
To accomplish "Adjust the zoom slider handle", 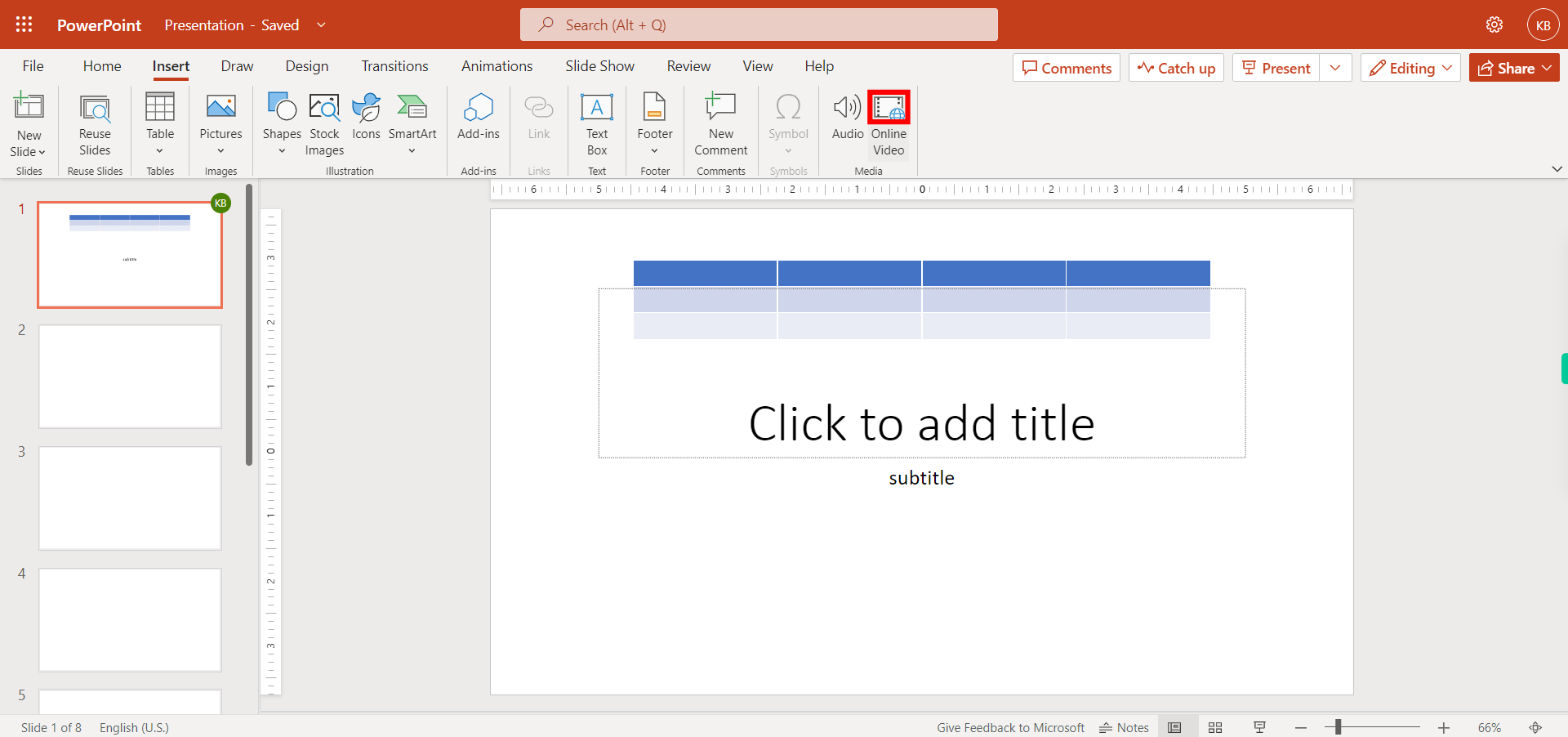I will [x=1338, y=727].
